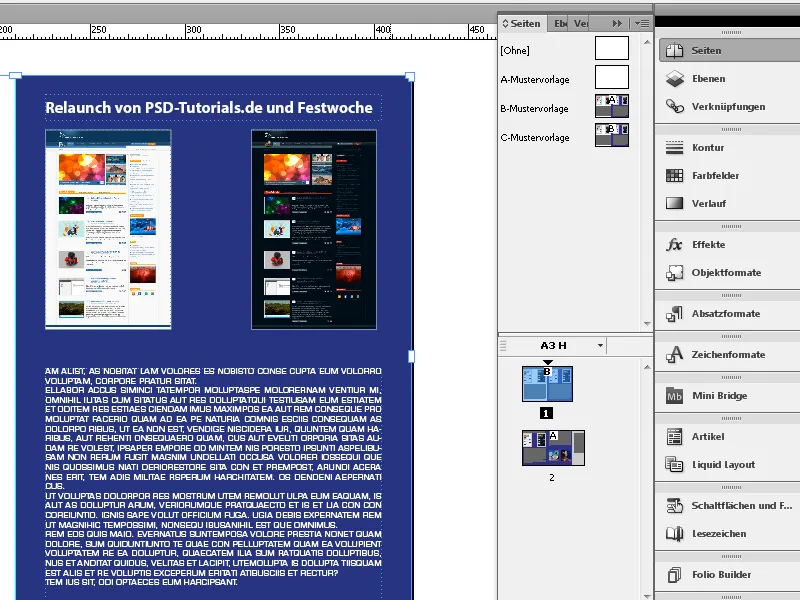The image size is (800, 600).
Task: Click the page number 1 label
Action: pos(546,413)
